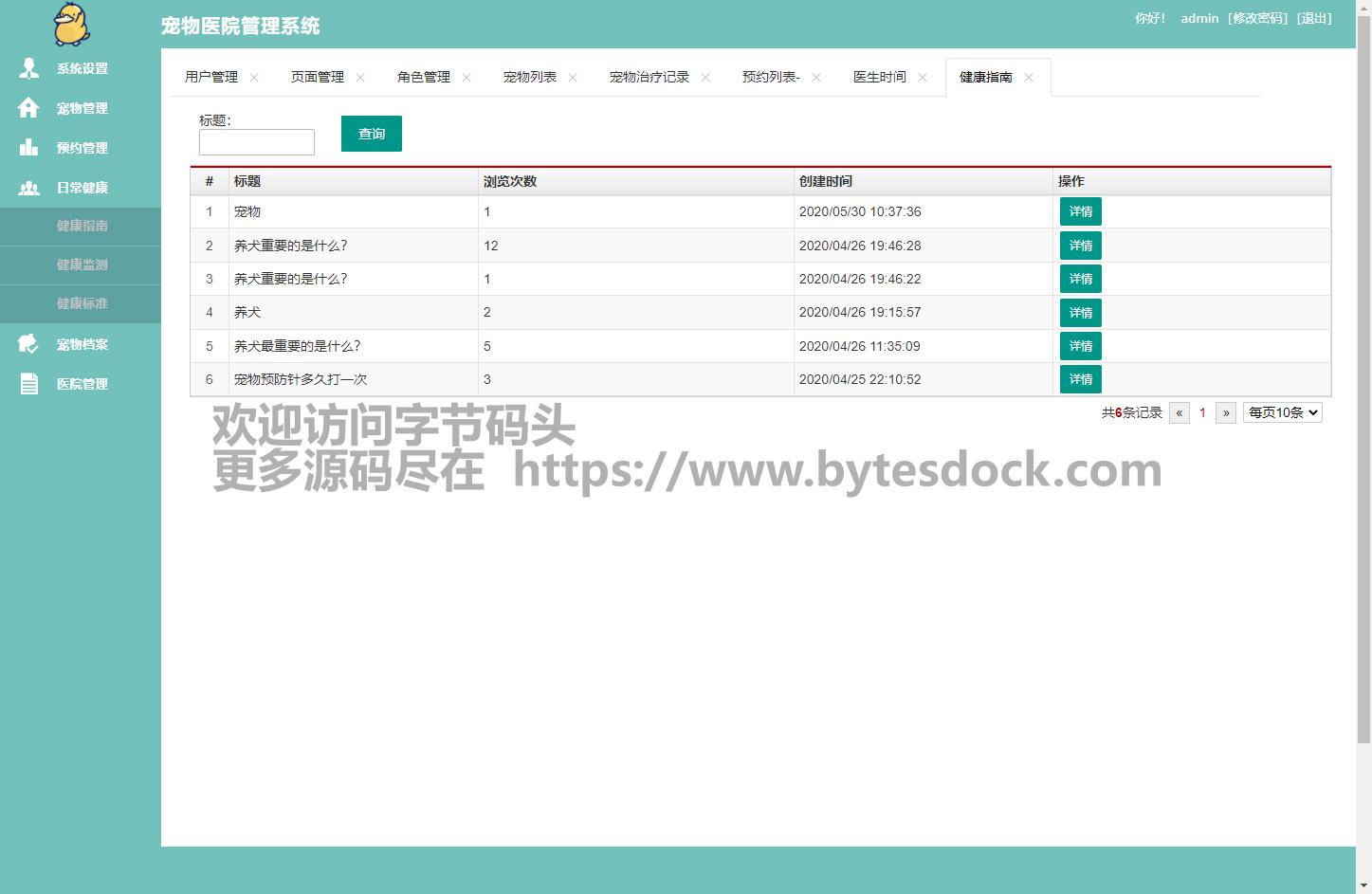Open the 每页10条 page size dropdown
The image size is (1372, 894).
click(x=1282, y=412)
